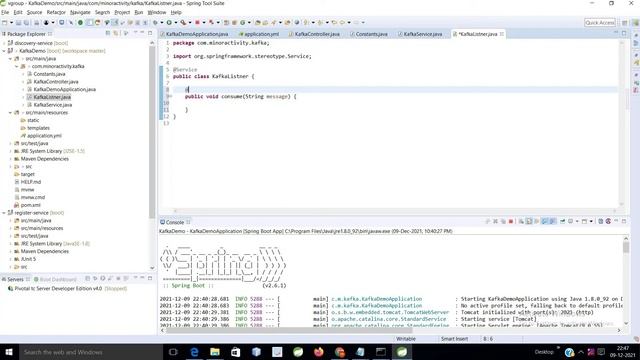Minimize the Package Explorer view
640x360 pixels.
pyautogui.click(x=142, y=33)
